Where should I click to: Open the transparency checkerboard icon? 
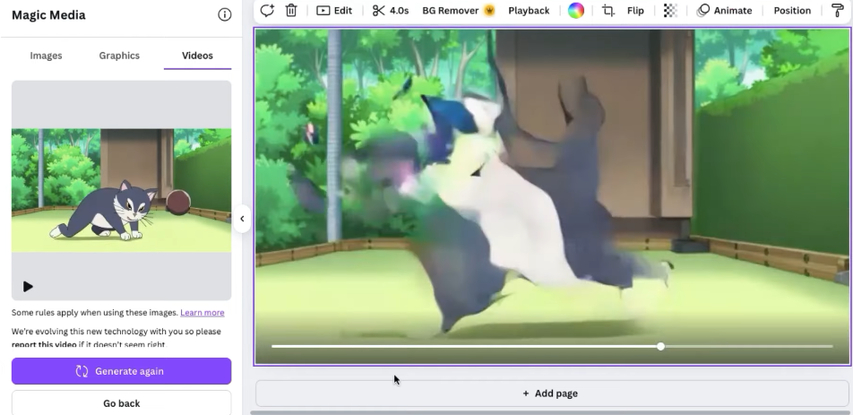pos(670,10)
